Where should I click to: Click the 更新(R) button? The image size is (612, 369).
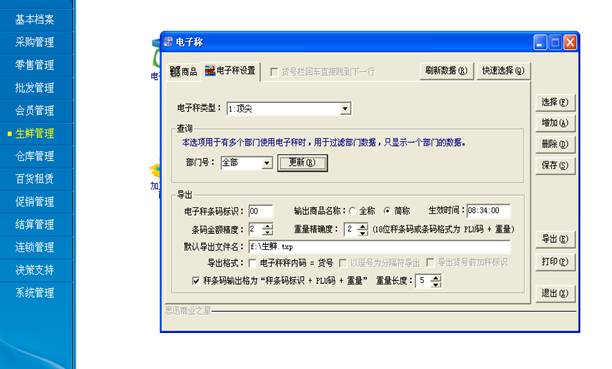click(x=302, y=162)
